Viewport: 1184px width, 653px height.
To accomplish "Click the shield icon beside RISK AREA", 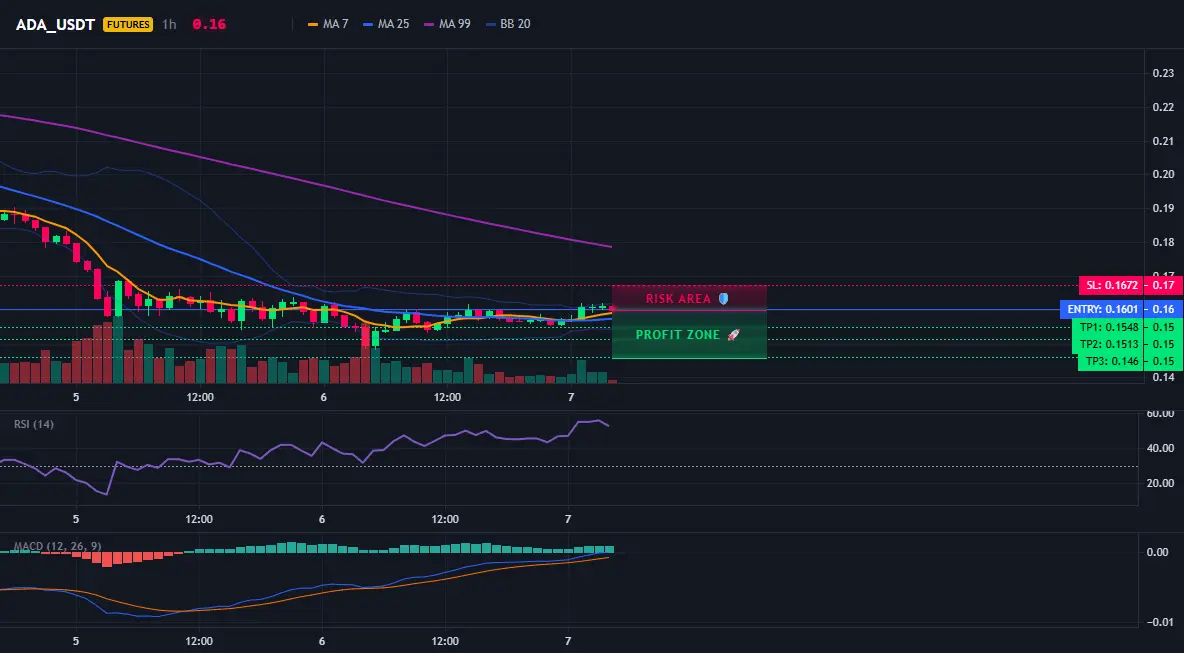I will (723, 299).
